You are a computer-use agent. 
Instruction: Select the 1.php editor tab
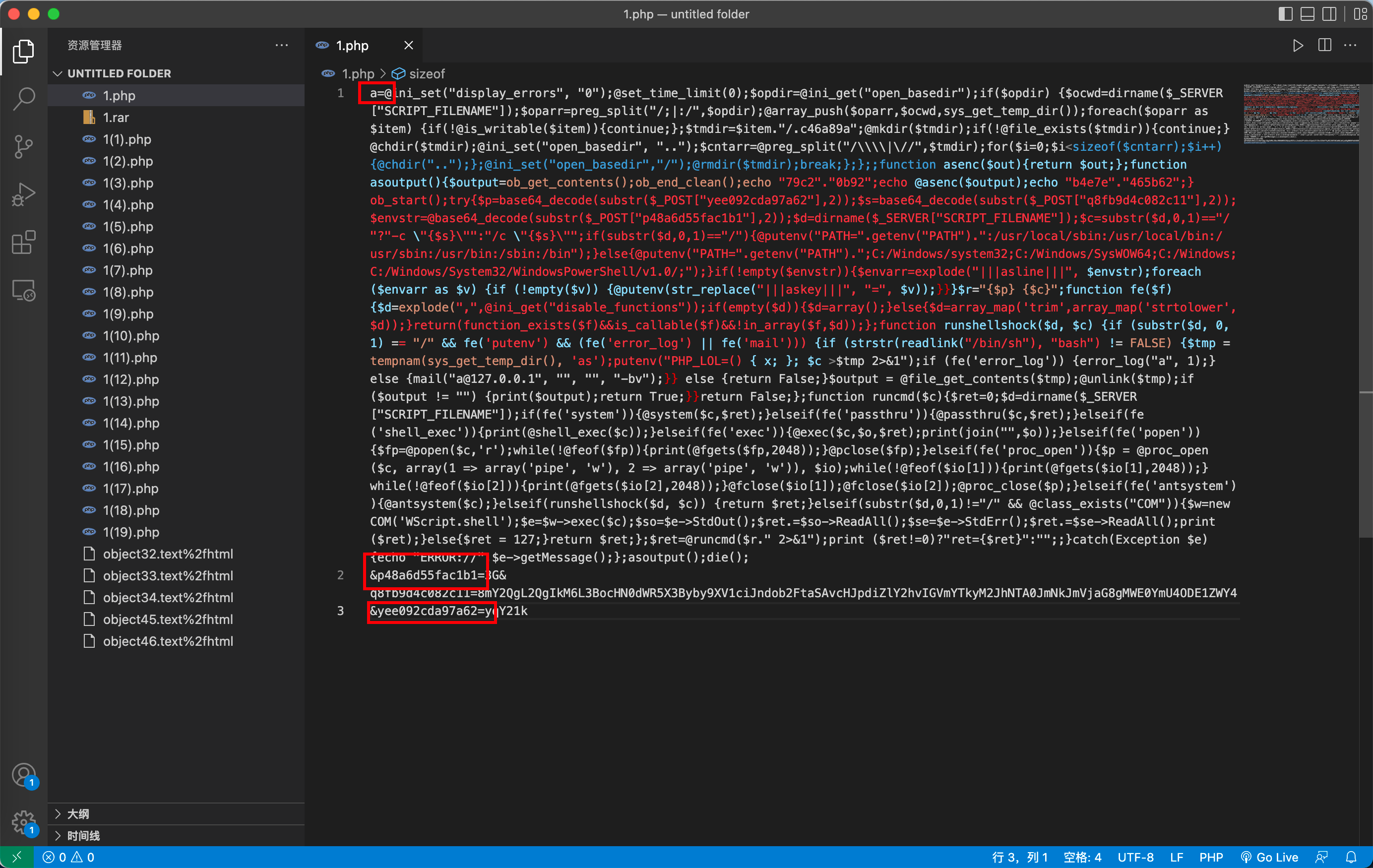pos(363,45)
